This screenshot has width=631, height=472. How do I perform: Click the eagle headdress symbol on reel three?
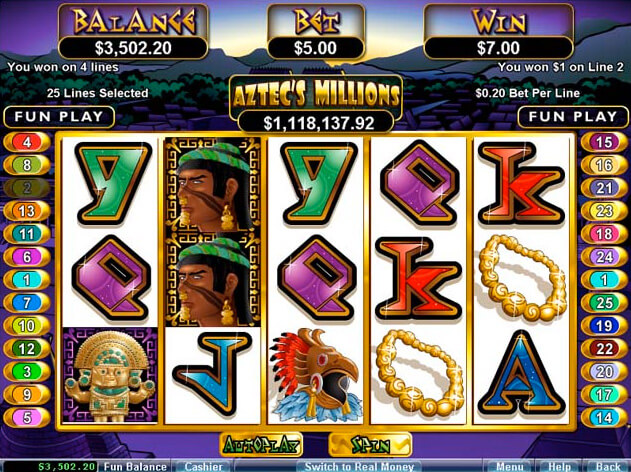[x=316, y=375]
